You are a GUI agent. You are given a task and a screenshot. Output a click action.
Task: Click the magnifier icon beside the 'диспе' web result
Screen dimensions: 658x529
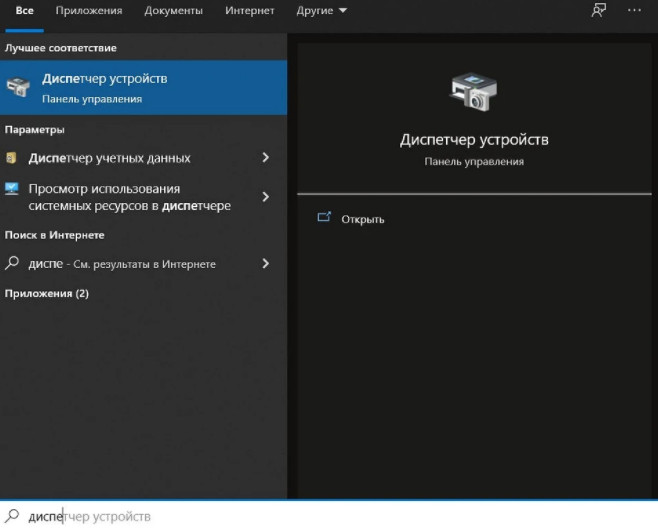[12, 264]
